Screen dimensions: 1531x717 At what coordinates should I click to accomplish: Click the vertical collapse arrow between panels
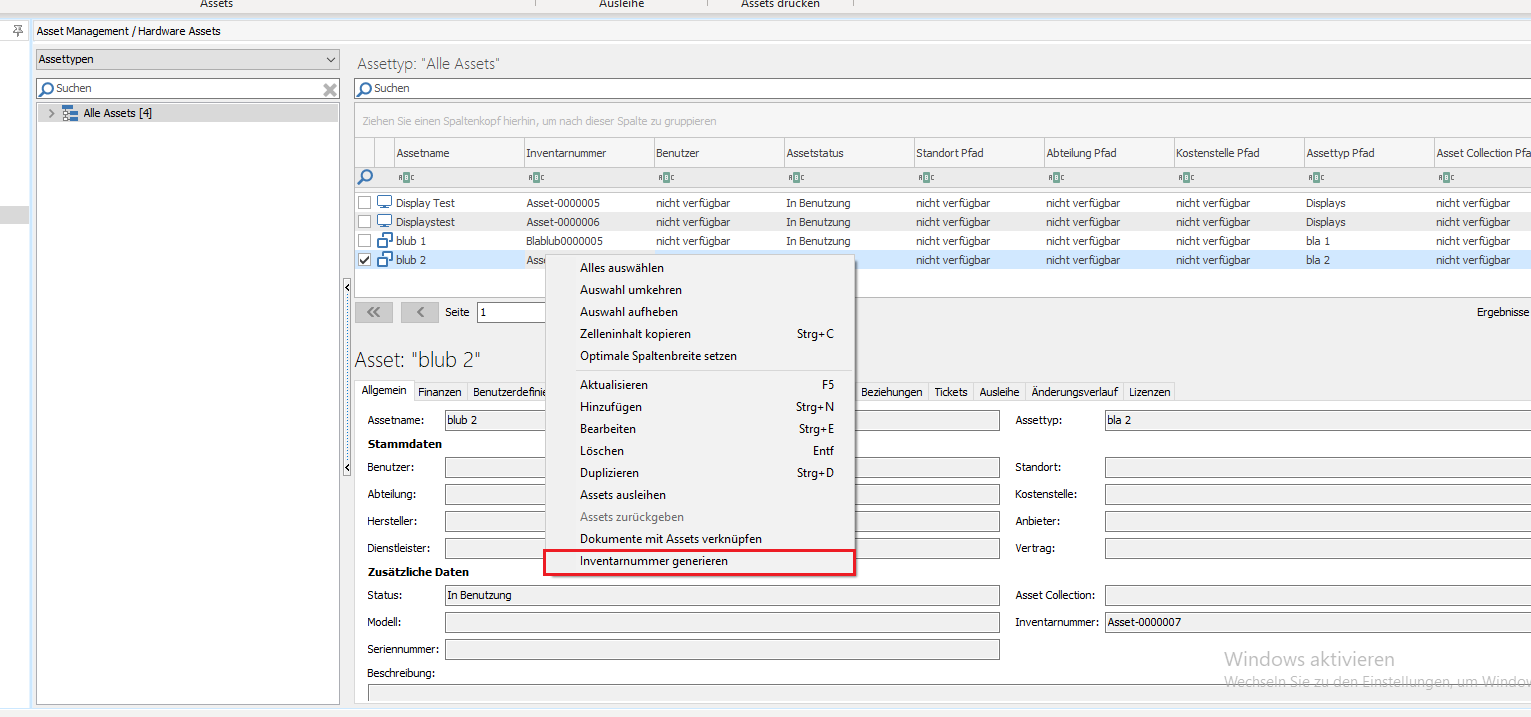(x=346, y=287)
